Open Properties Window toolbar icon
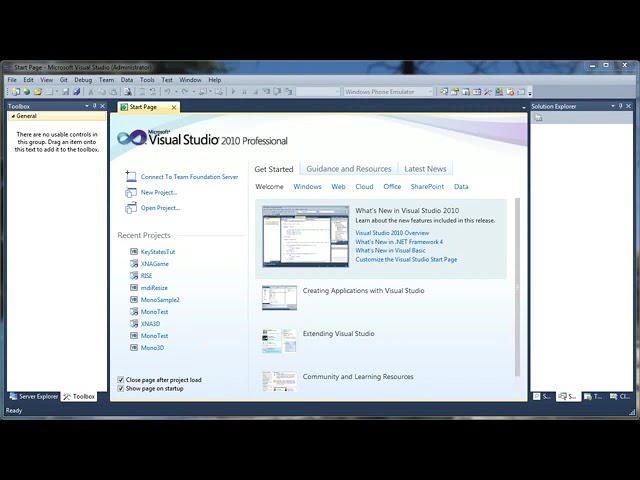 point(455,92)
